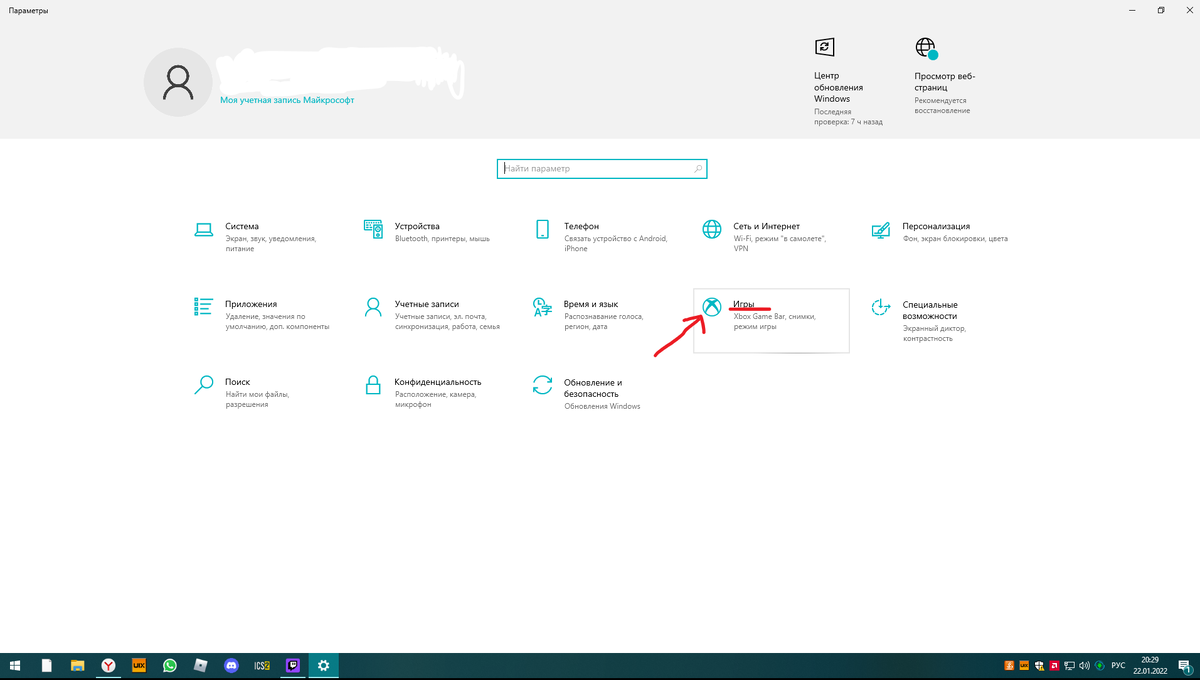Open the notification center with one alert
The height and width of the screenshot is (680, 1200).
(x=1185, y=666)
